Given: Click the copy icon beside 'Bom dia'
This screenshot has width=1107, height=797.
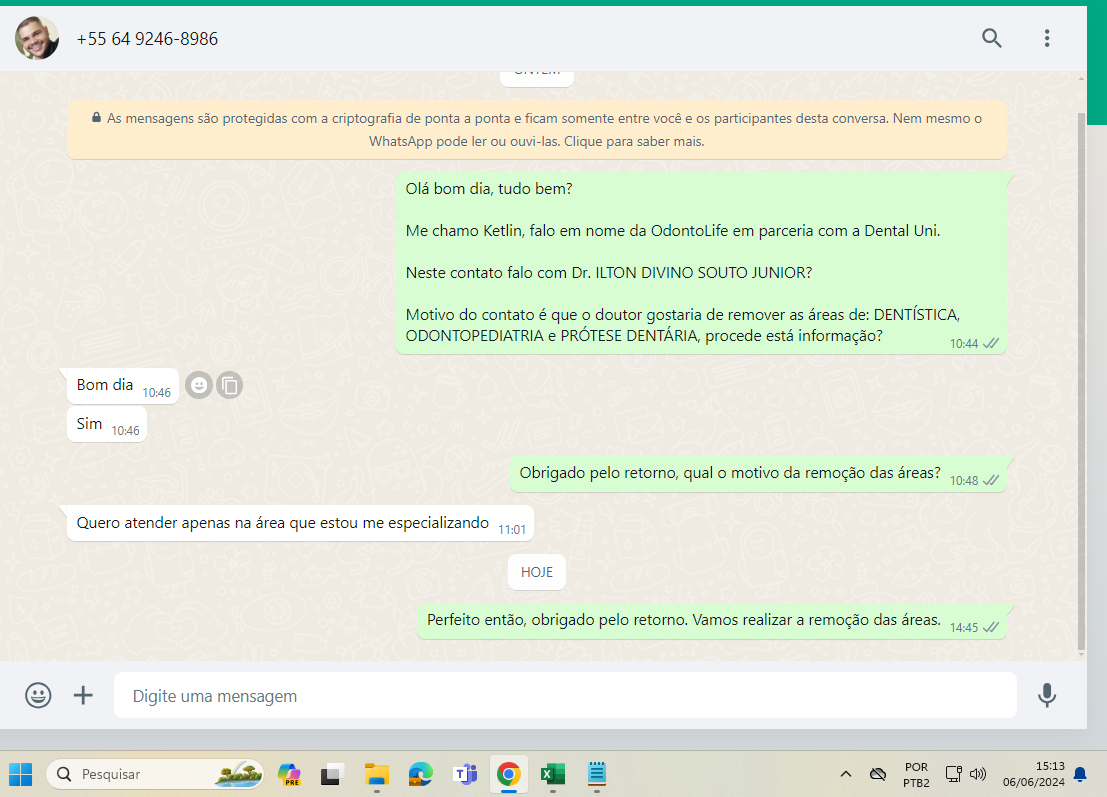Looking at the screenshot, I should (230, 385).
